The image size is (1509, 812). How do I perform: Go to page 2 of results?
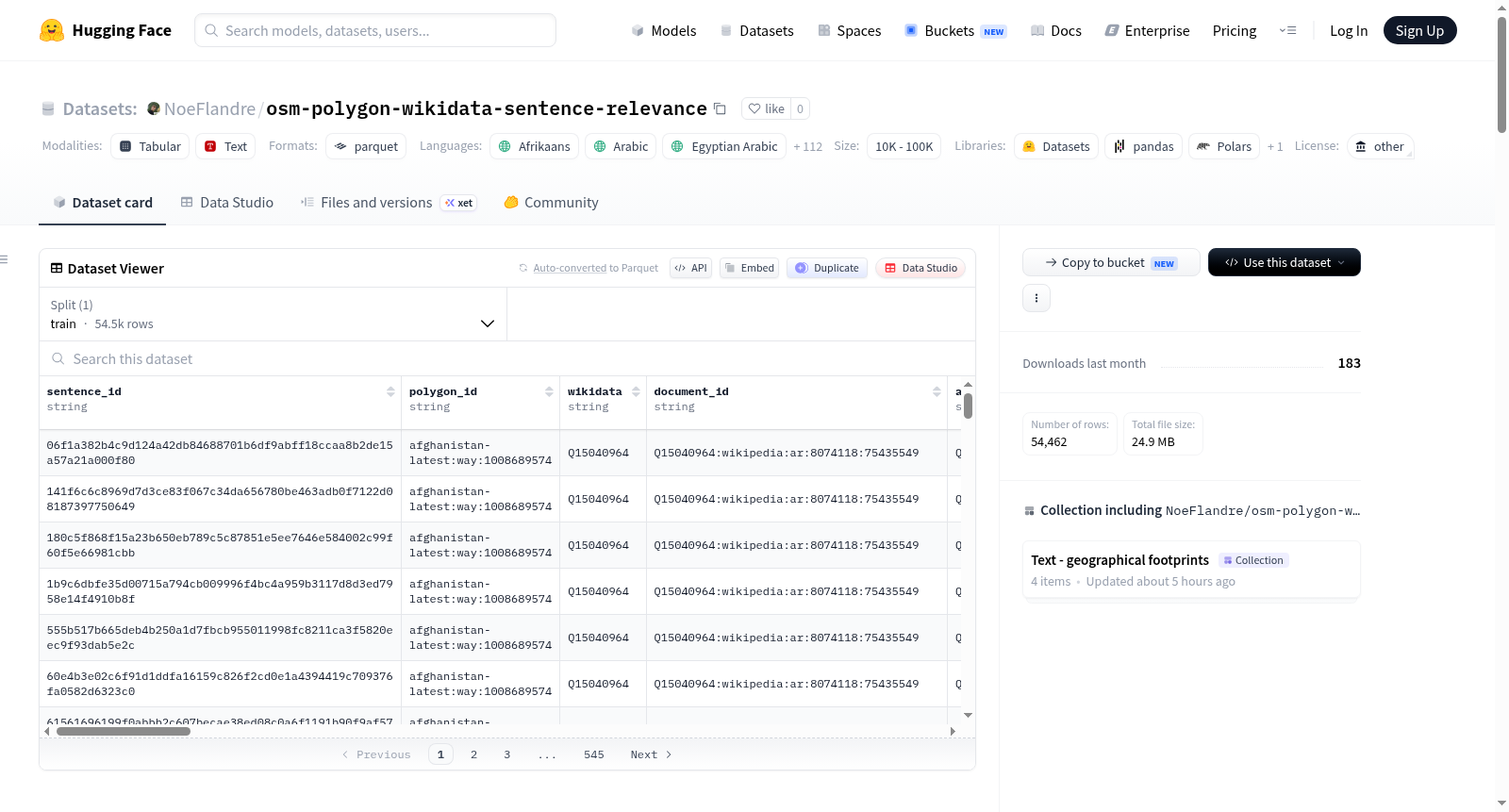click(473, 754)
